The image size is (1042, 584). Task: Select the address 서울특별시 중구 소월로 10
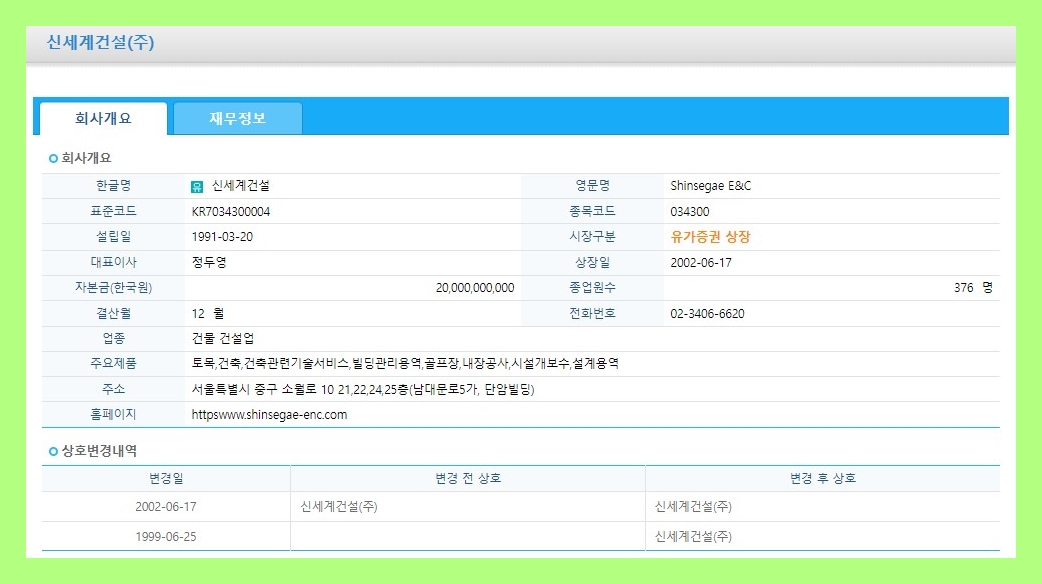(x=363, y=389)
